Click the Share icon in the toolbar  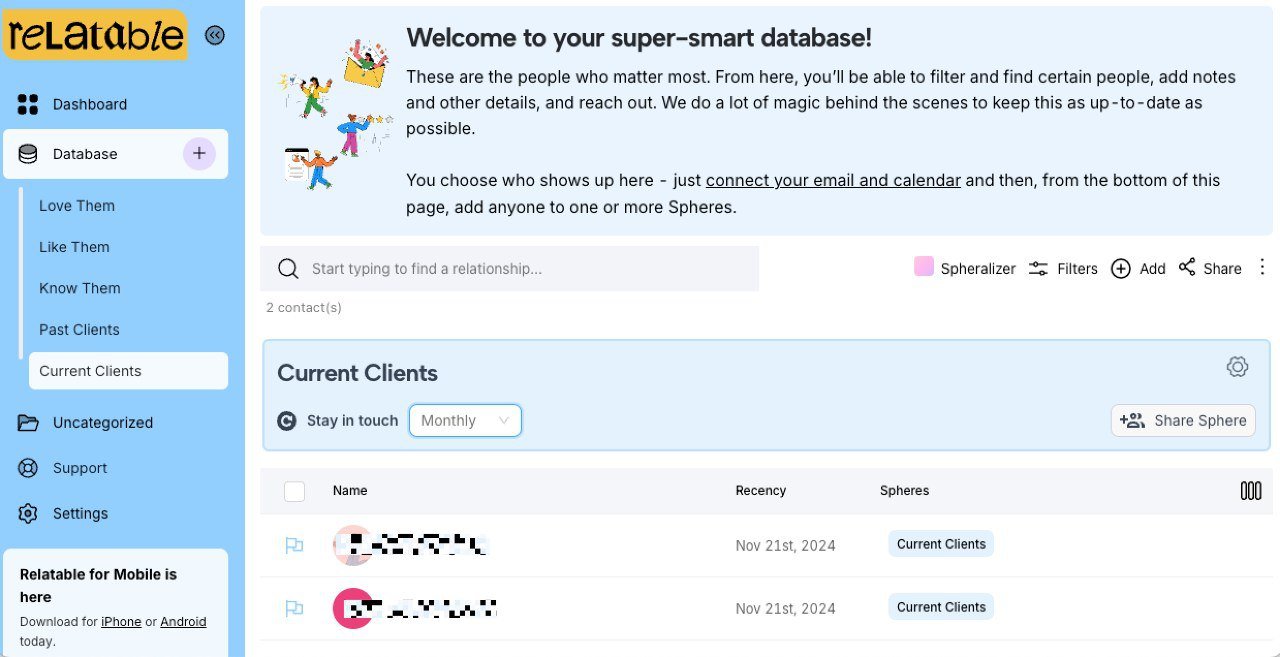coord(1187,268)
